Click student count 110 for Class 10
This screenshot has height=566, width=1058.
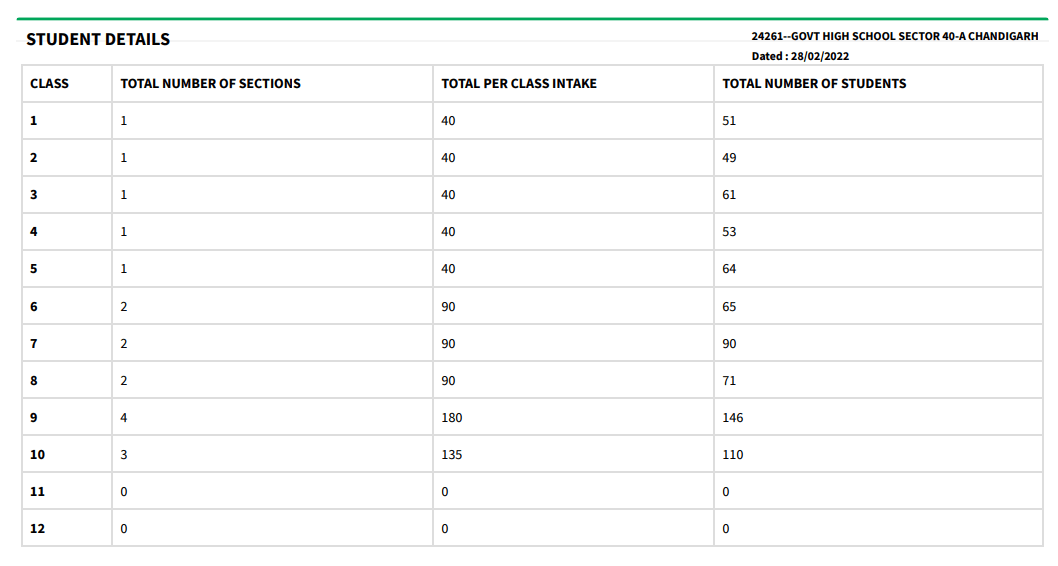point(733,455)
